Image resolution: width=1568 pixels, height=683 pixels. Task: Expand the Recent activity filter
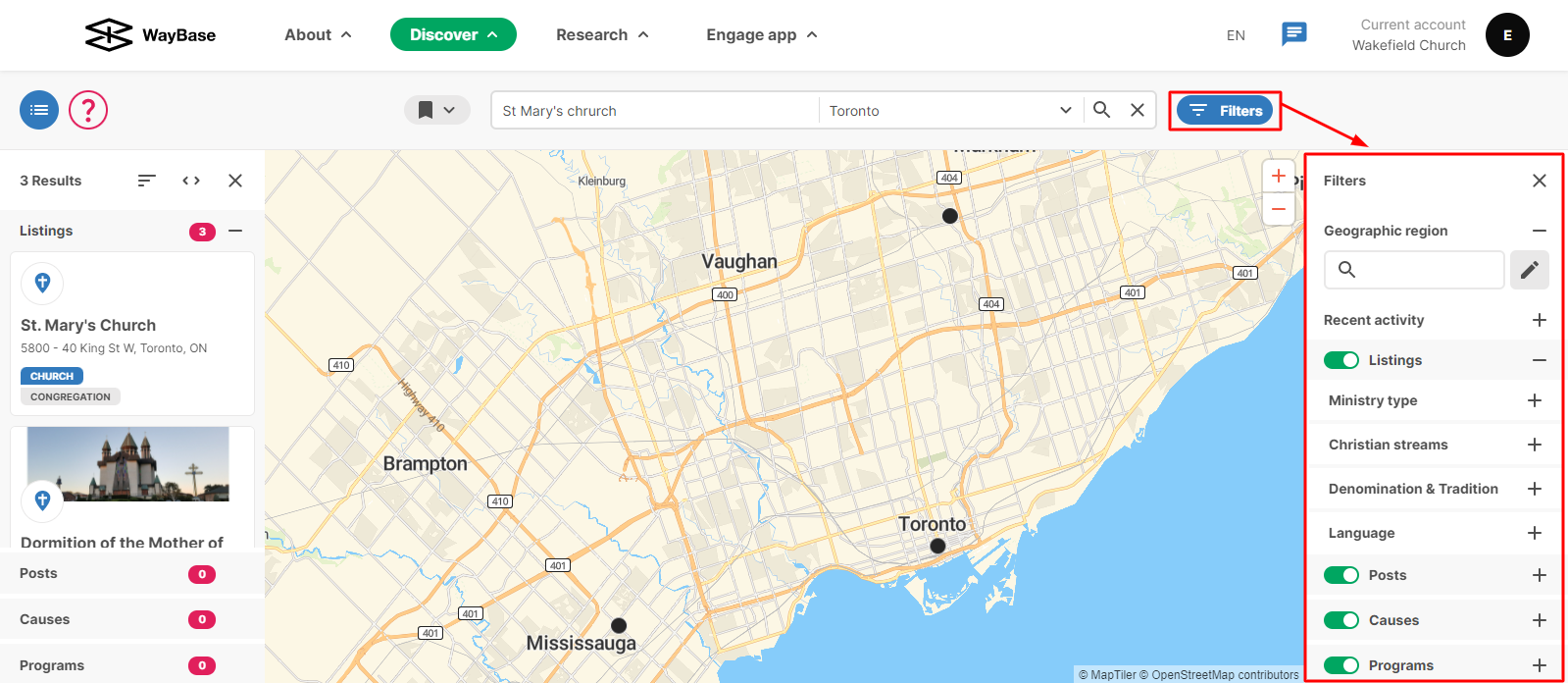point(1540,320)
